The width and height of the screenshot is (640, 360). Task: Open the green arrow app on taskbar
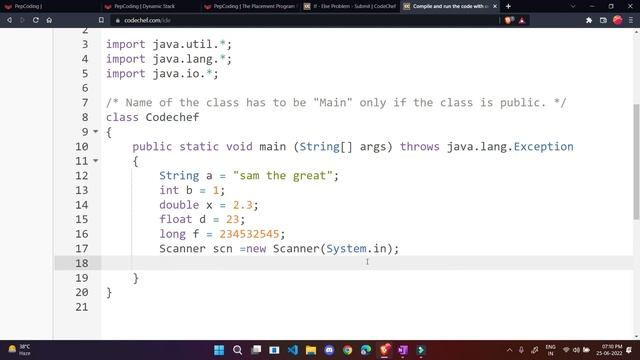point(421,350)
